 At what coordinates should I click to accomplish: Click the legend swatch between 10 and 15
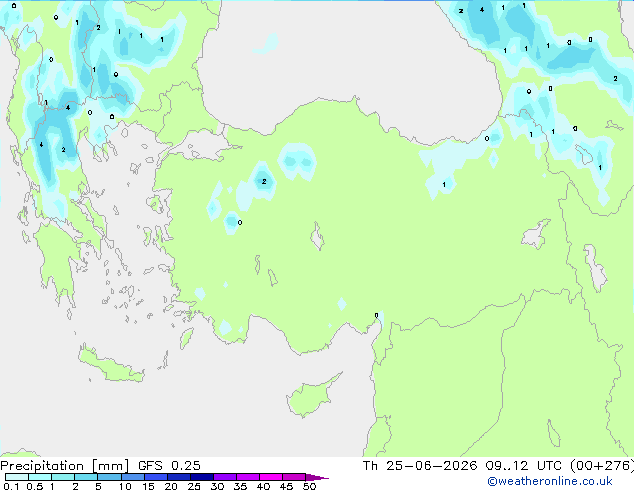pyautogui.click(x=133, y=477)
